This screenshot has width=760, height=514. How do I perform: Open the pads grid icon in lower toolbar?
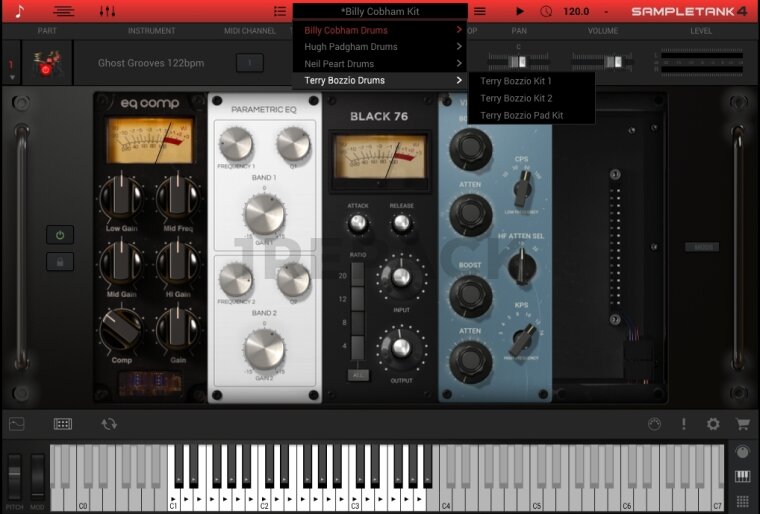(63, 424)
